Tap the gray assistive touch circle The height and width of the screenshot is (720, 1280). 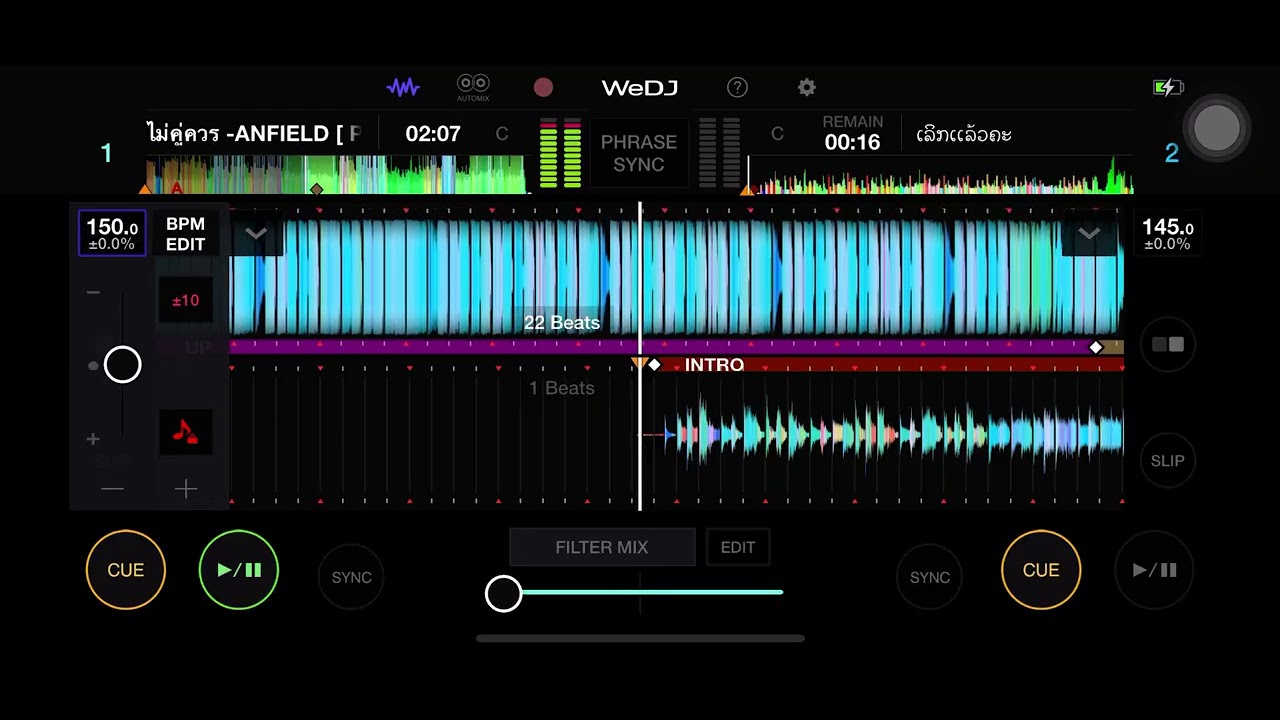1217,128
